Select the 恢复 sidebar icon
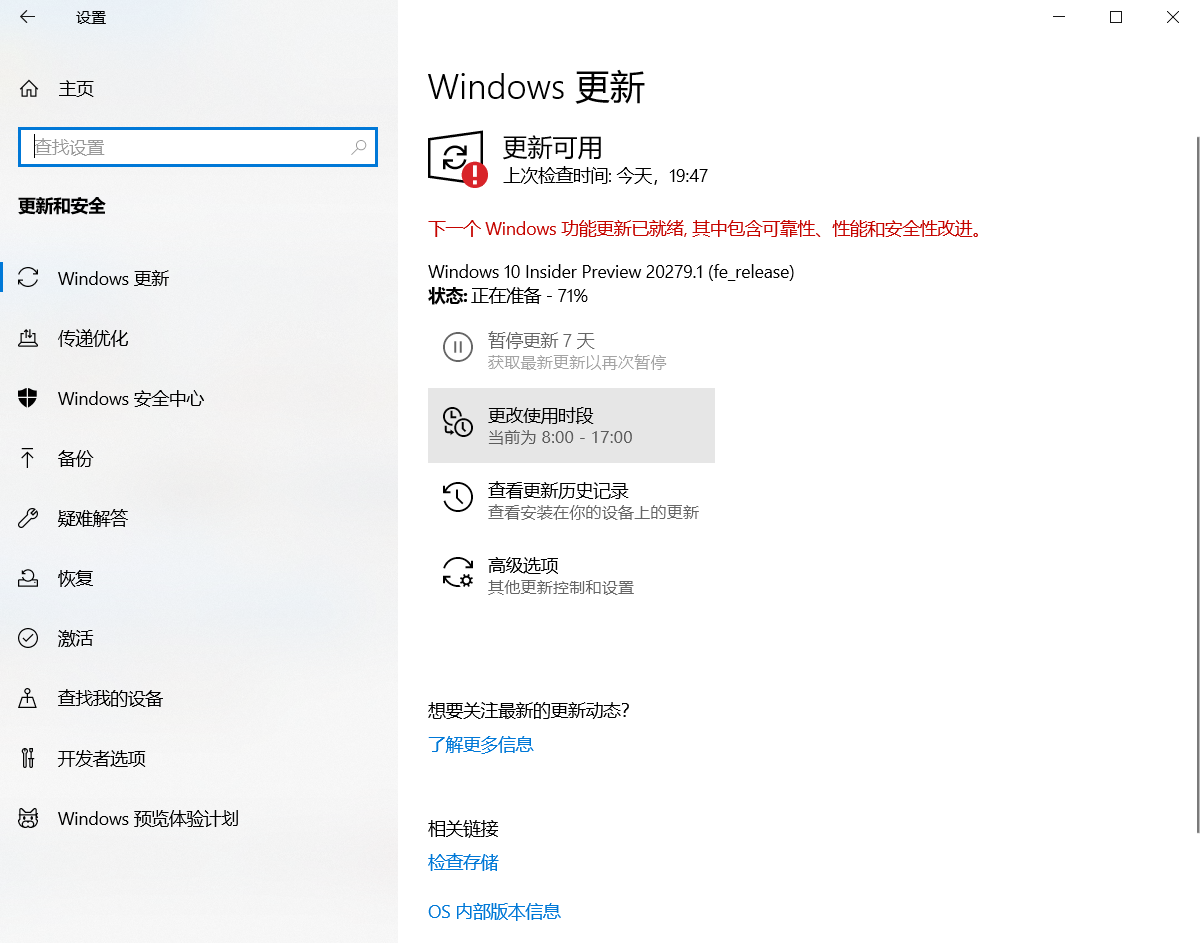Image resolution: width=1202 pixels, height=943 pixels. click(x=28, y=578)
